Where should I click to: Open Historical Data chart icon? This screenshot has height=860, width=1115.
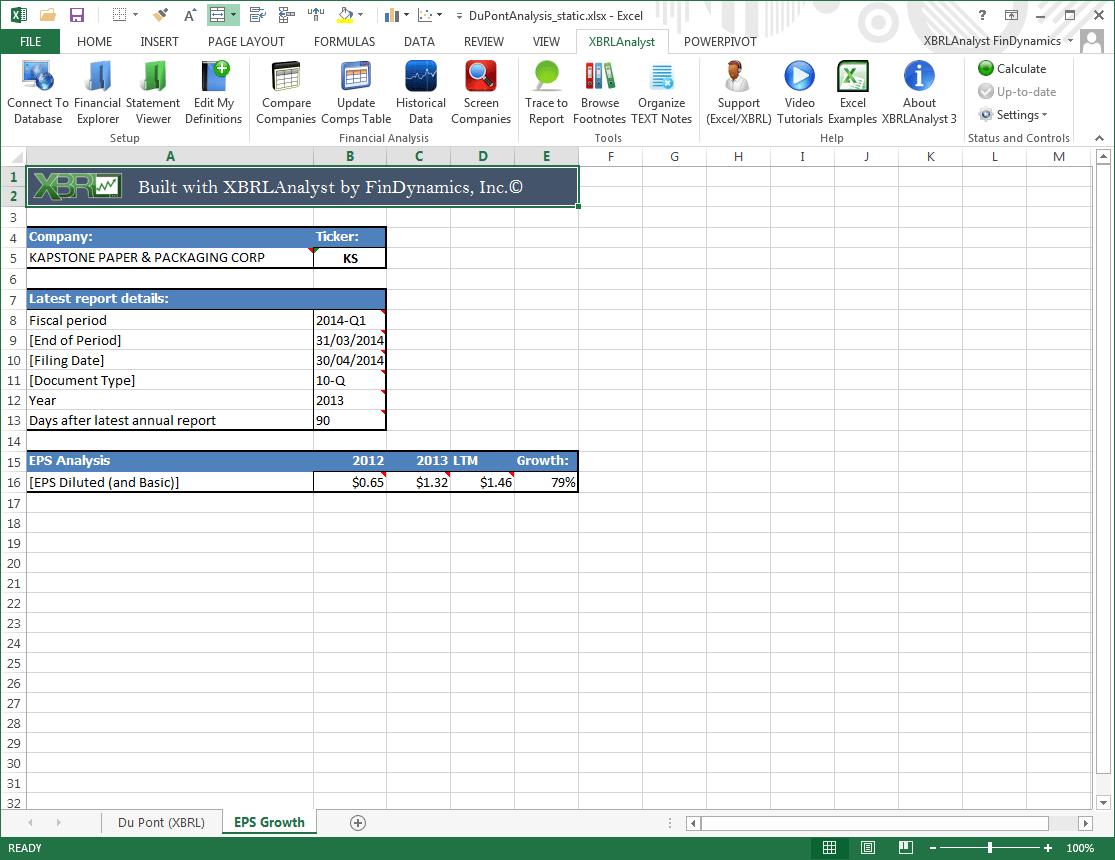click(421, 93)
